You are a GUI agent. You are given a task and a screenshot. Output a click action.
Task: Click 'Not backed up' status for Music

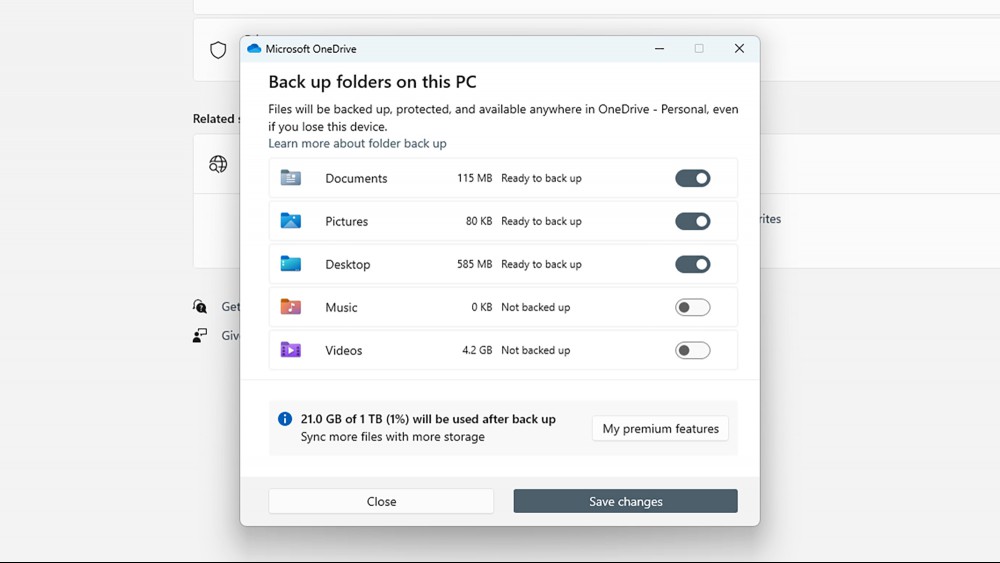(536, 307)
